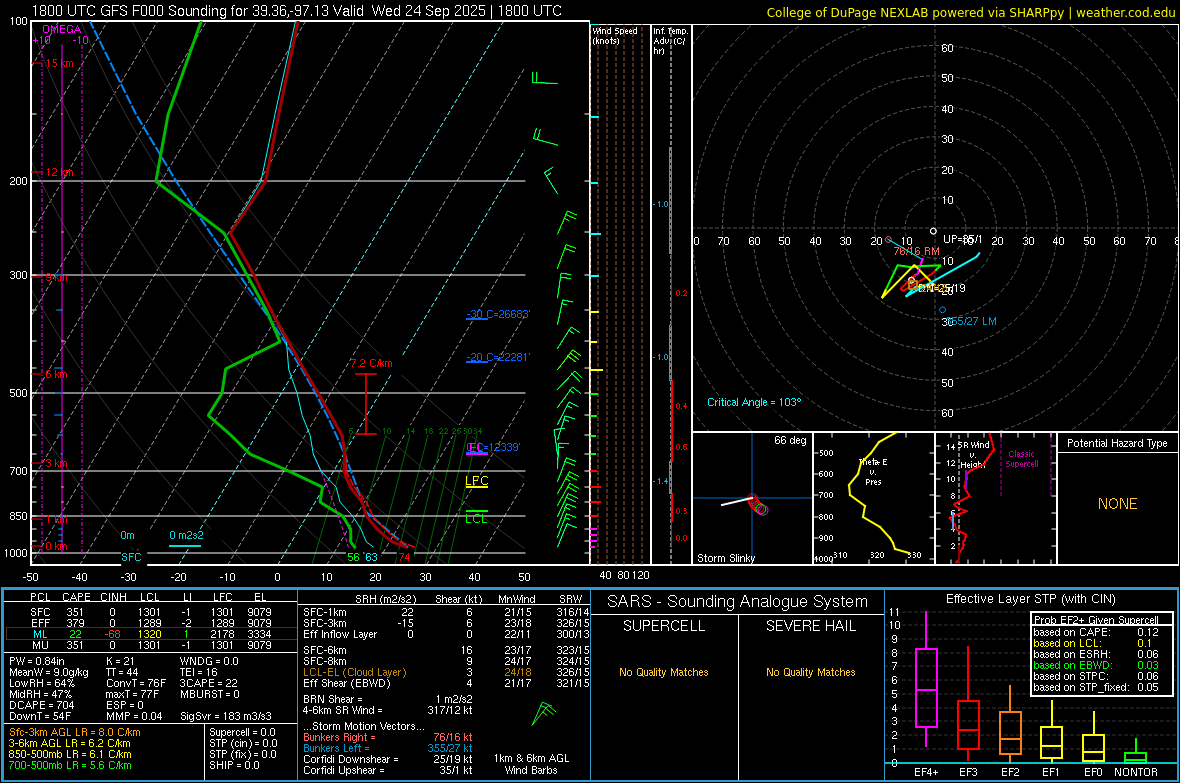
Task: Click the 'based on STP_fixed: 0.05' line
Action: (x=1096, y=687)
